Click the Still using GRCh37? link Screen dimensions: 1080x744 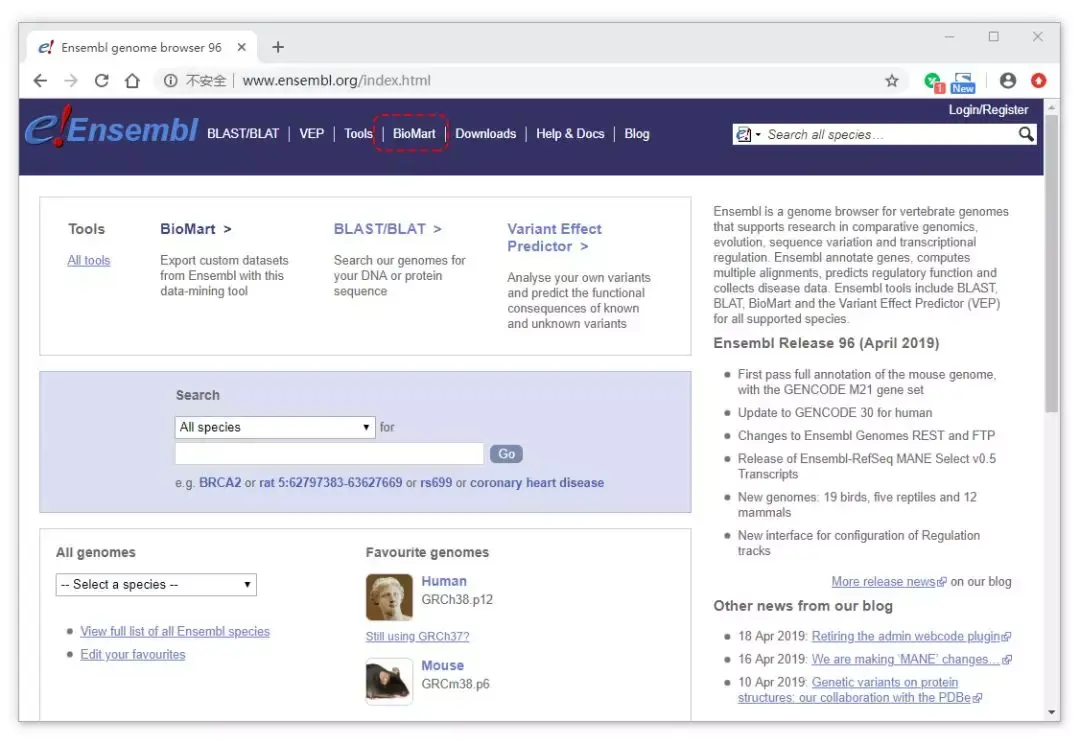[417, 637]
